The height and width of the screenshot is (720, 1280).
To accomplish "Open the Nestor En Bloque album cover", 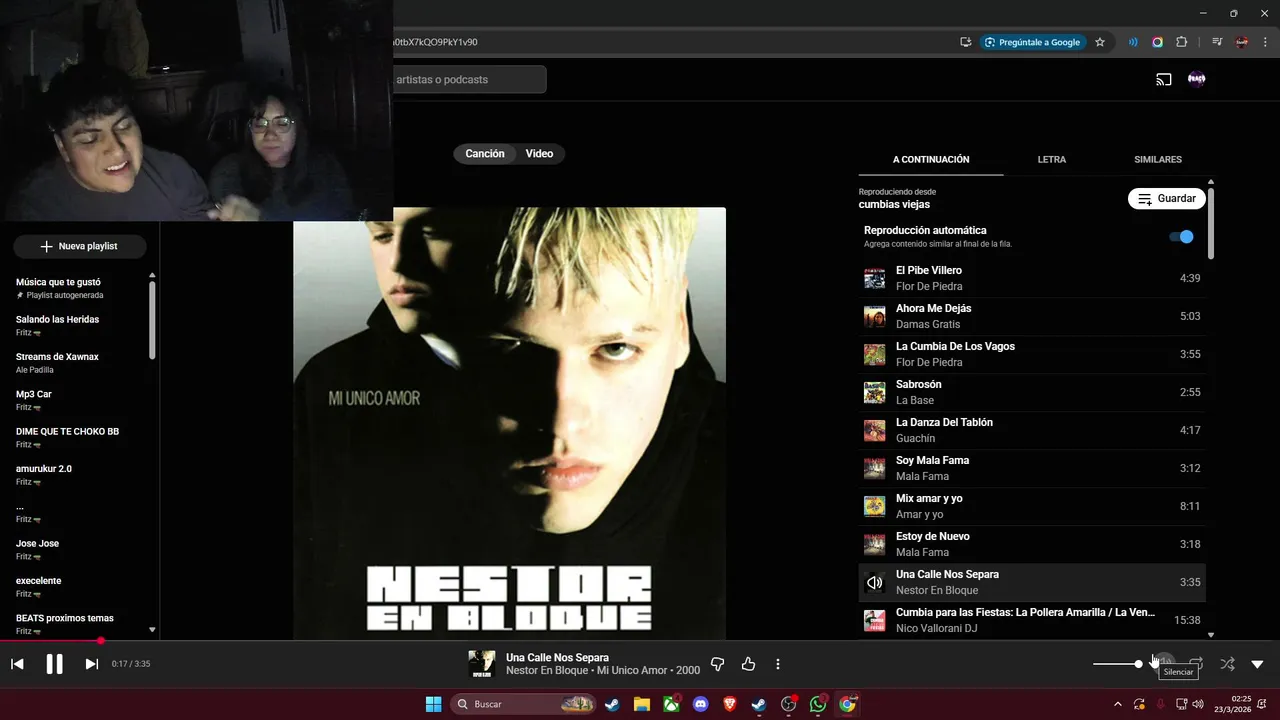I will [509, 423].
